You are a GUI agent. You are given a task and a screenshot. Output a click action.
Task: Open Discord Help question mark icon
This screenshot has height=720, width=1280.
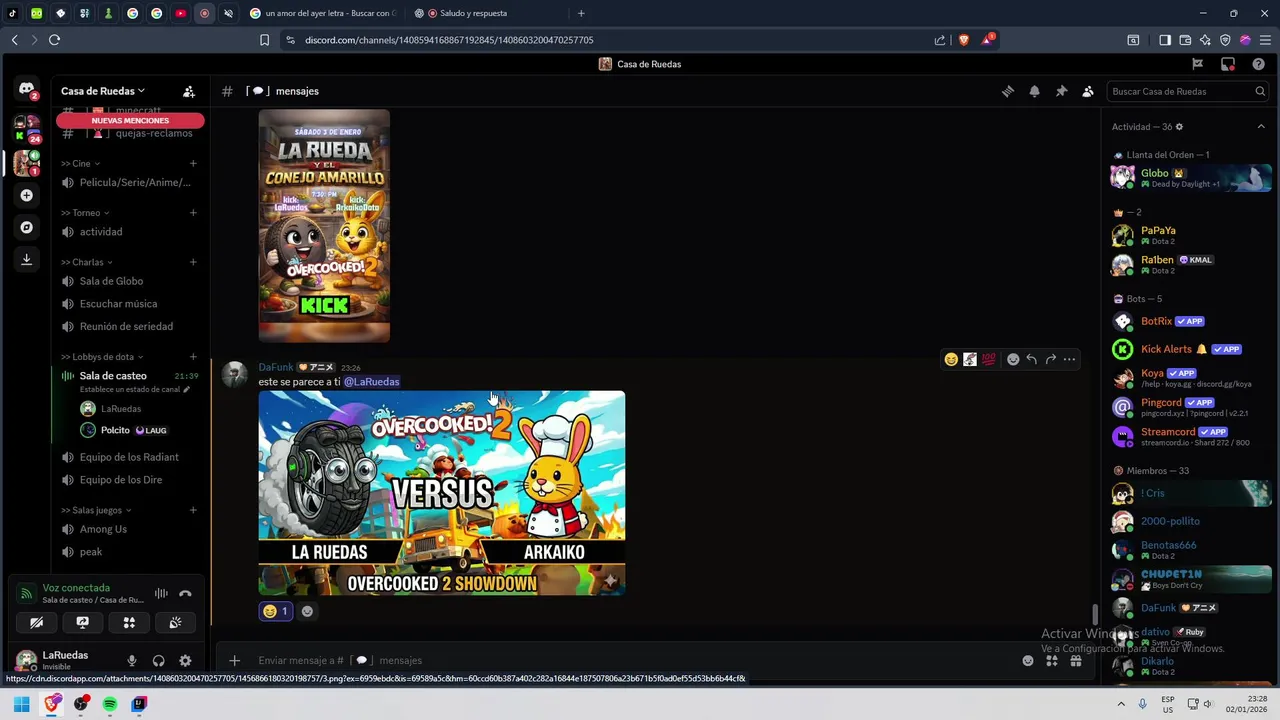[1258, 64]
